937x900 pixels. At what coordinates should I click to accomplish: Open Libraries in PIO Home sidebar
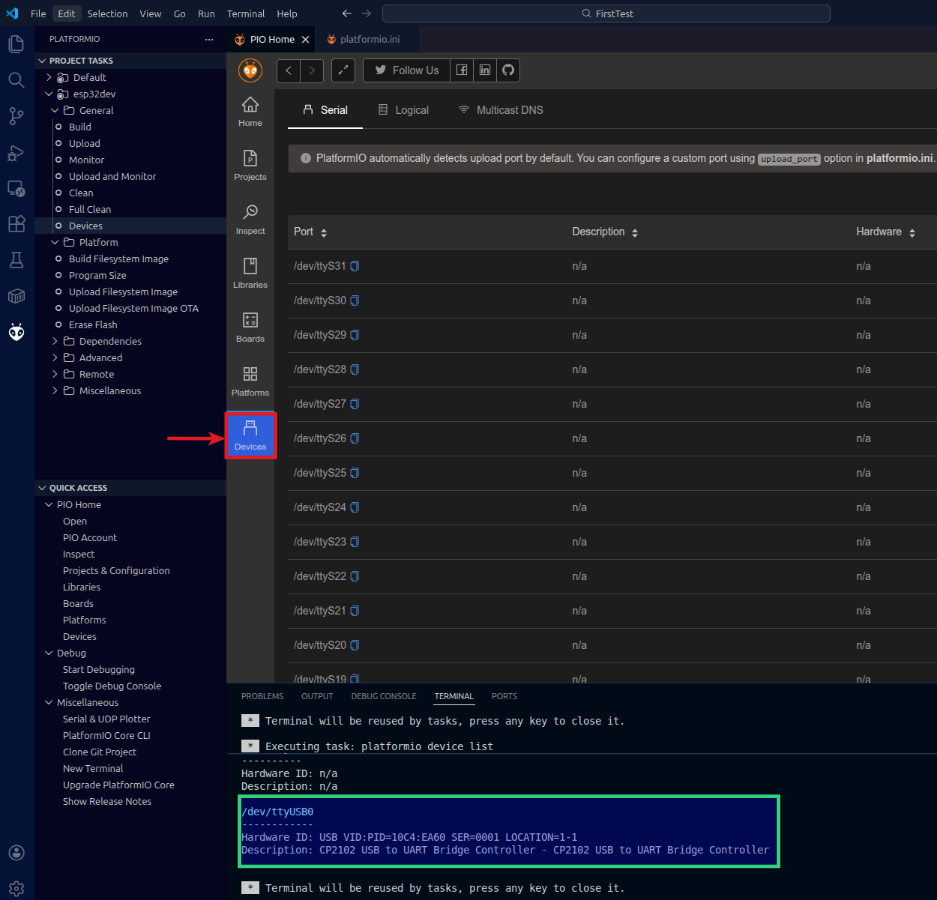pos(250,273)
